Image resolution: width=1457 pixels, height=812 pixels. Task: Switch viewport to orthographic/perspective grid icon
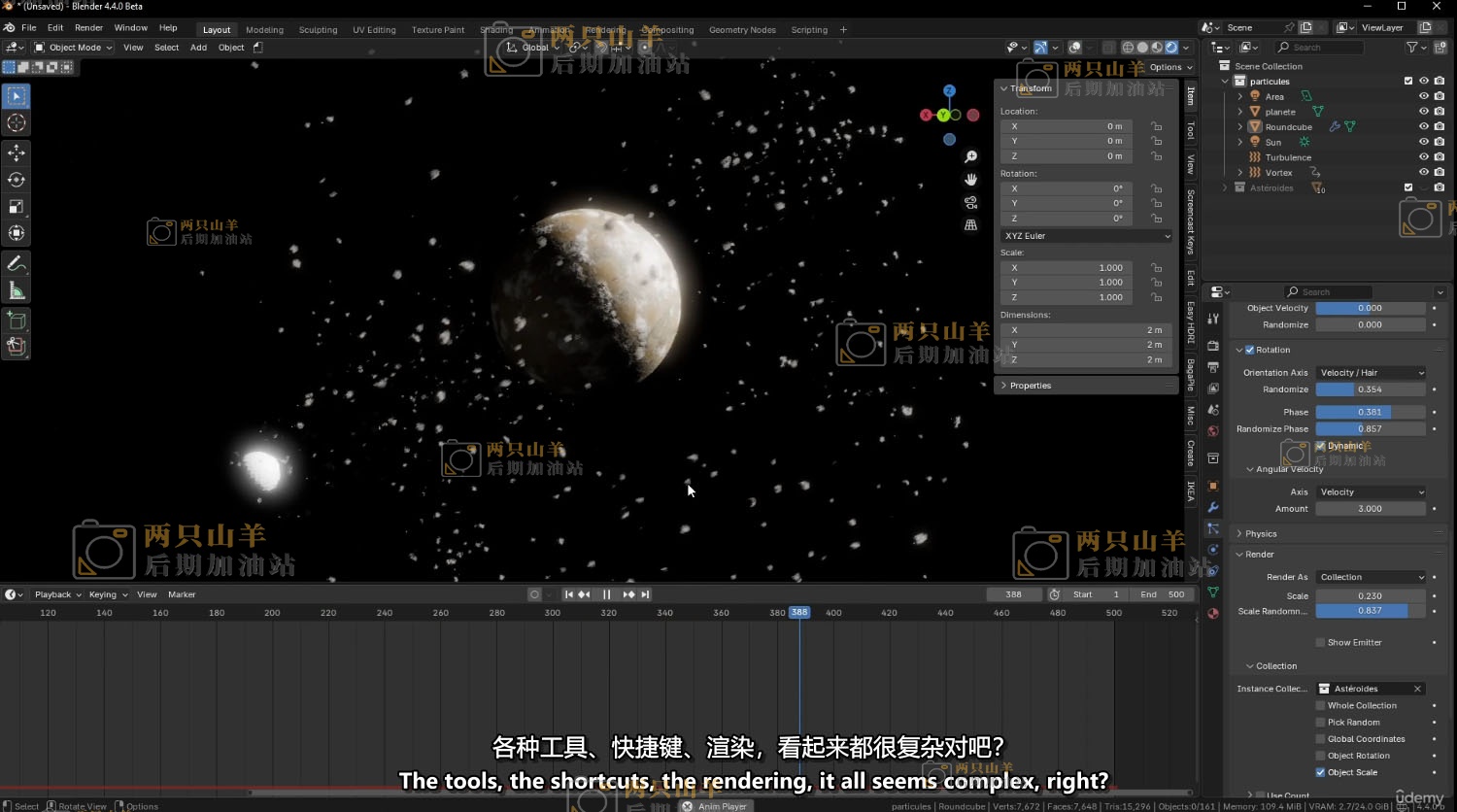pyautogui.click(x=970, y=225)
